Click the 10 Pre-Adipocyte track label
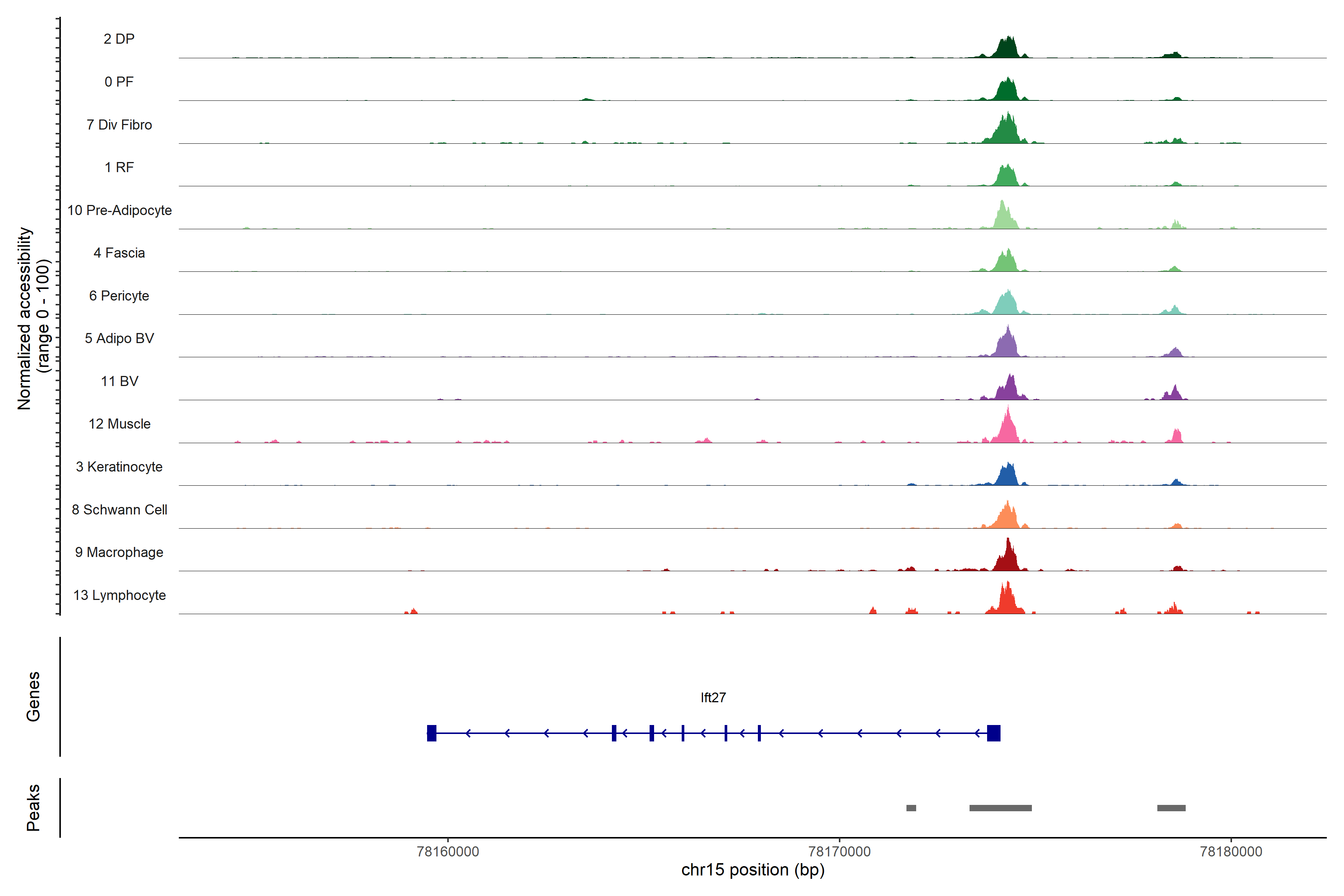Screen dimensions: 1344x896 [x=119, y=210]
